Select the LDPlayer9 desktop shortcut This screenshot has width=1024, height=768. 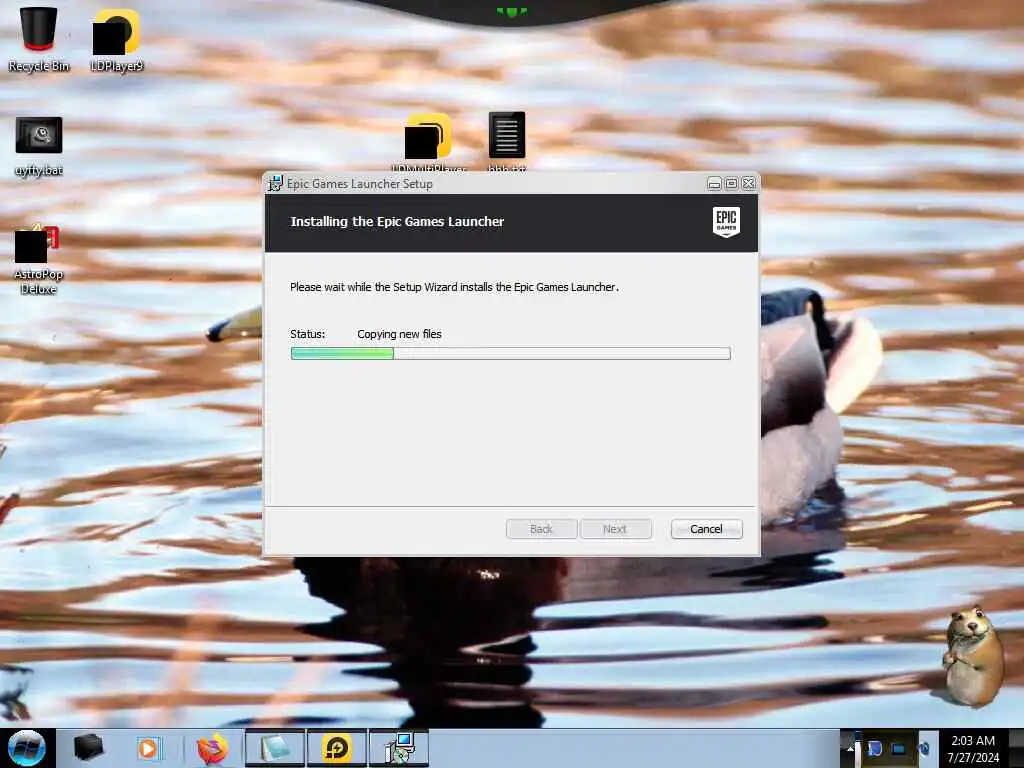click(116, 39)
